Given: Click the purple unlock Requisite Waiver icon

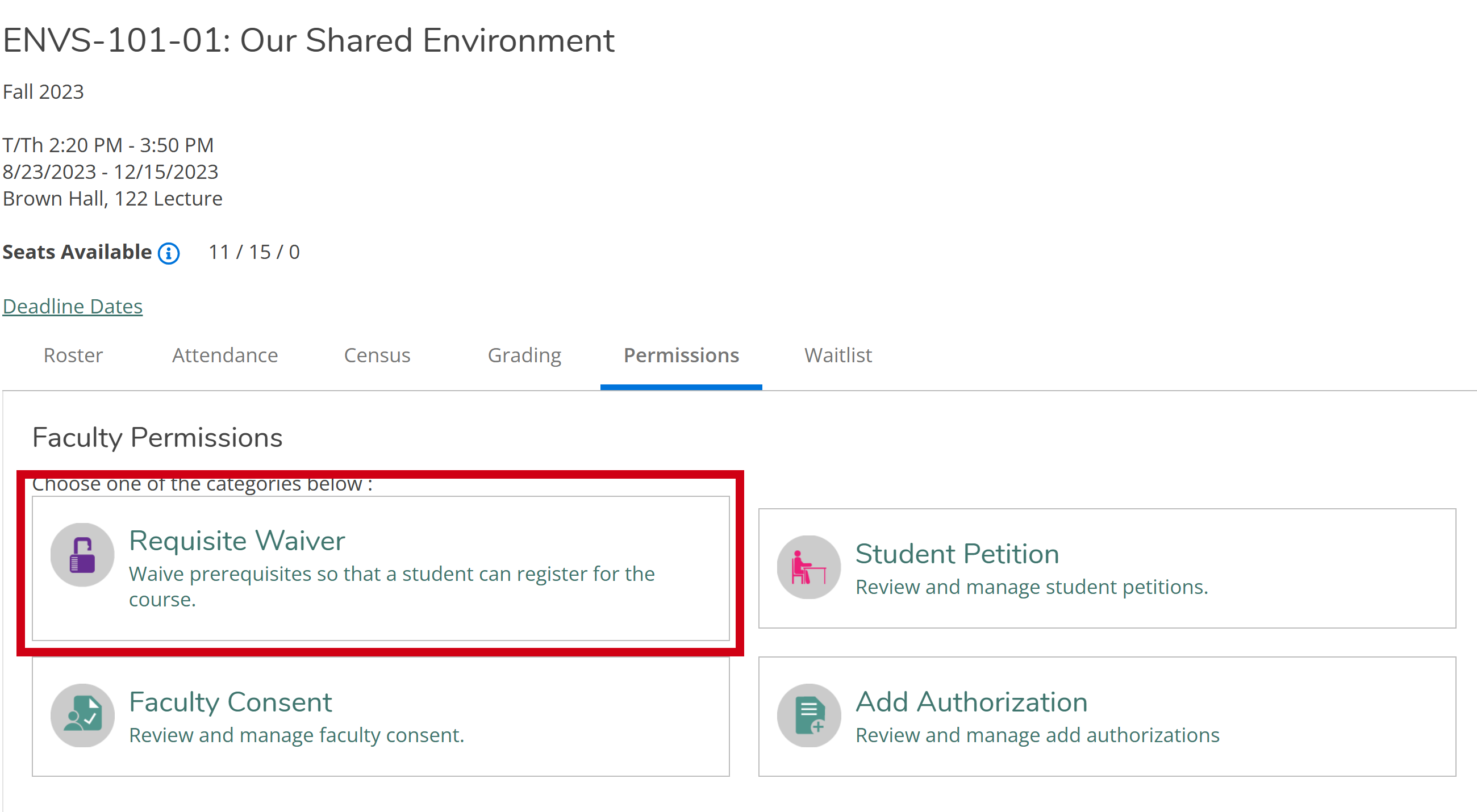Looking at the screenshot, I should [x=82, y=555].
